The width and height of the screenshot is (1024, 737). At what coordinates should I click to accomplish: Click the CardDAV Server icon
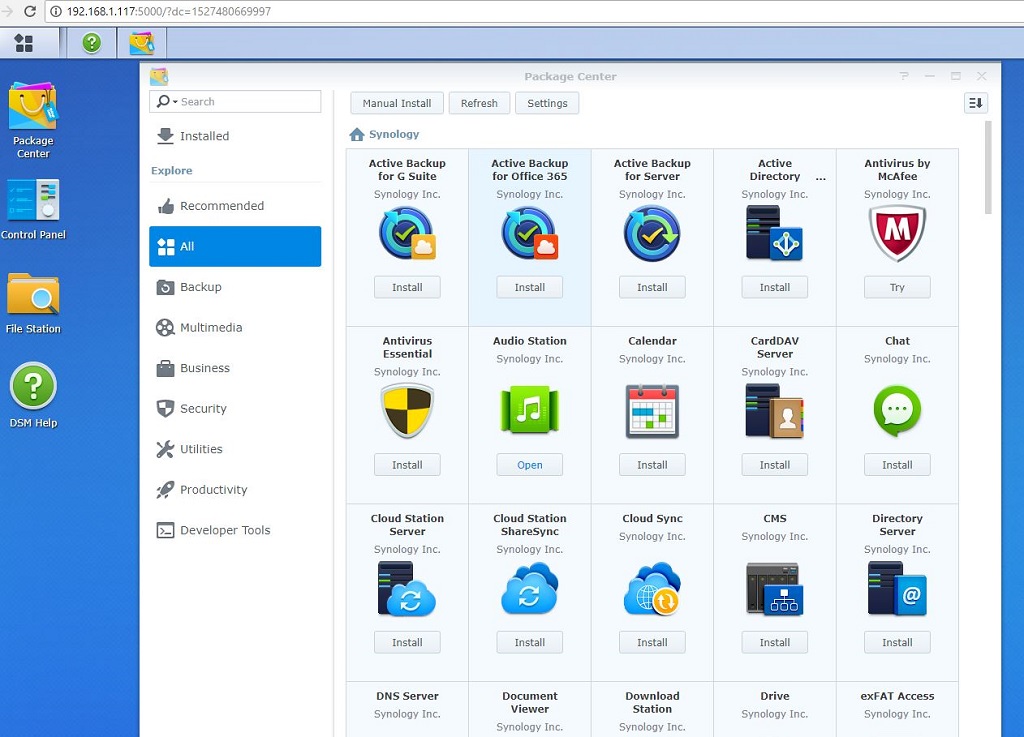[775, 411]
